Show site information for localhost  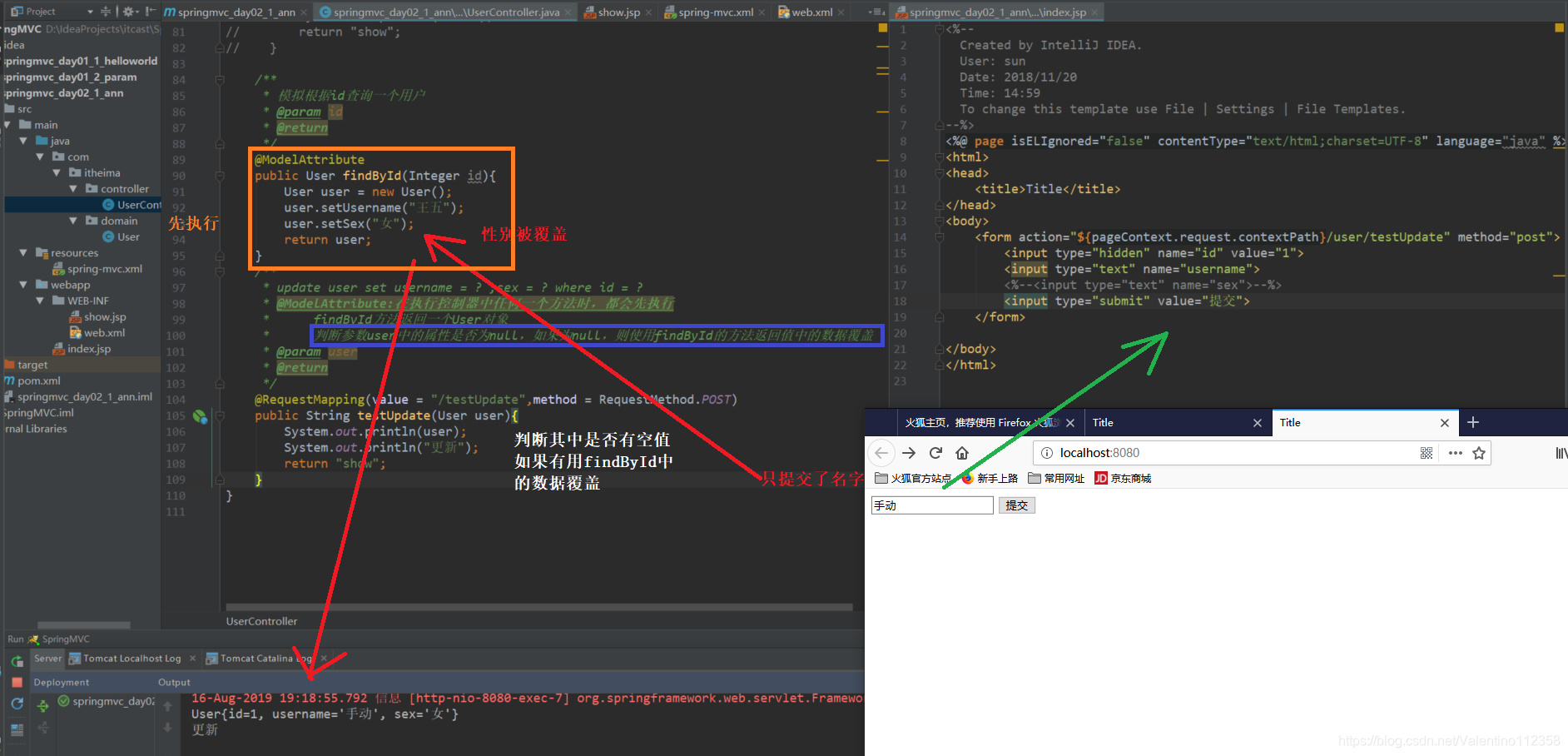coord(1047,453)
